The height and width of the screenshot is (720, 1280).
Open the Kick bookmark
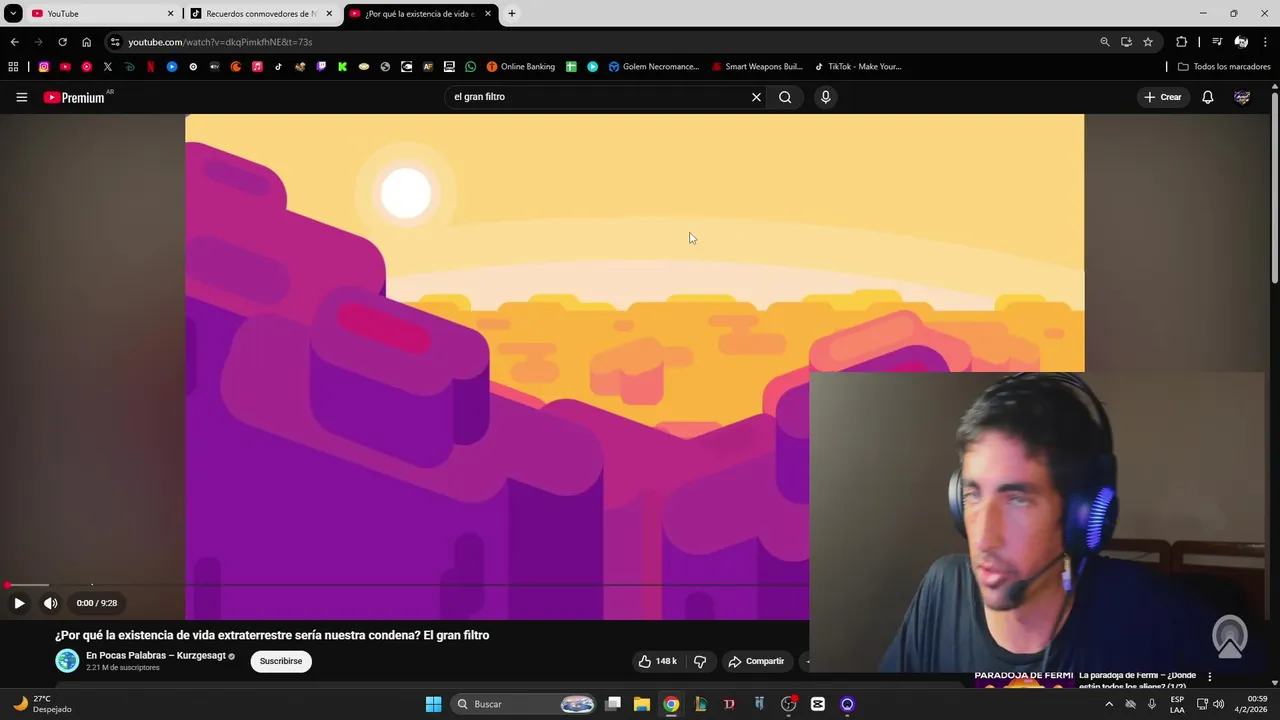coord(342,67)
